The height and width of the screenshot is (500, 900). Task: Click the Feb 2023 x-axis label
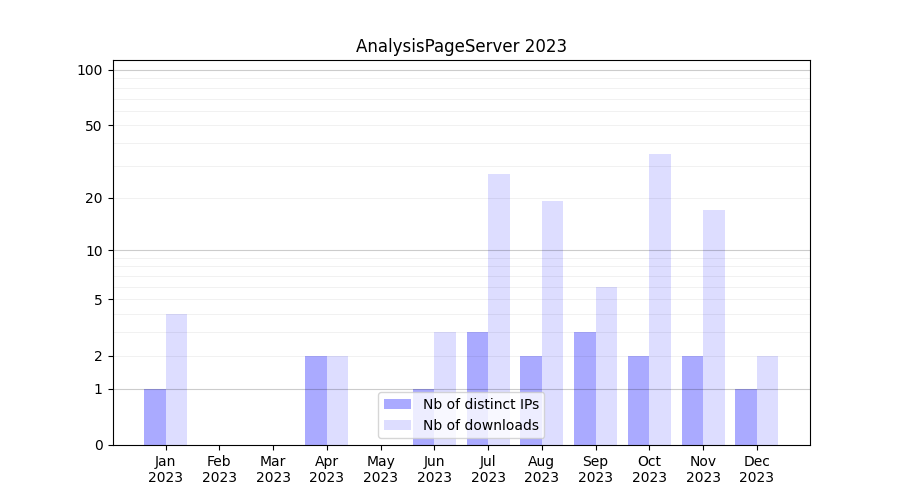(x=219, y=469)
